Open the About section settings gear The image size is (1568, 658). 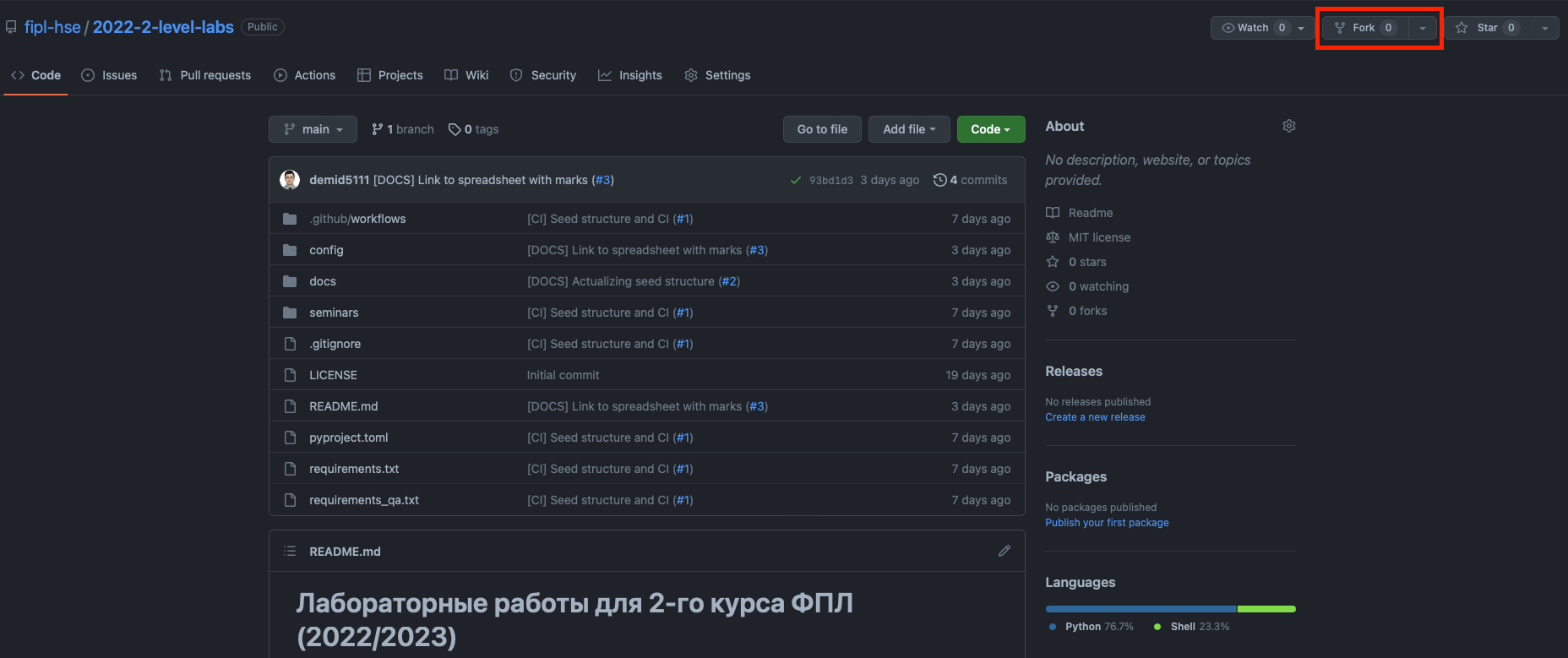click(x=1289, y=126)
